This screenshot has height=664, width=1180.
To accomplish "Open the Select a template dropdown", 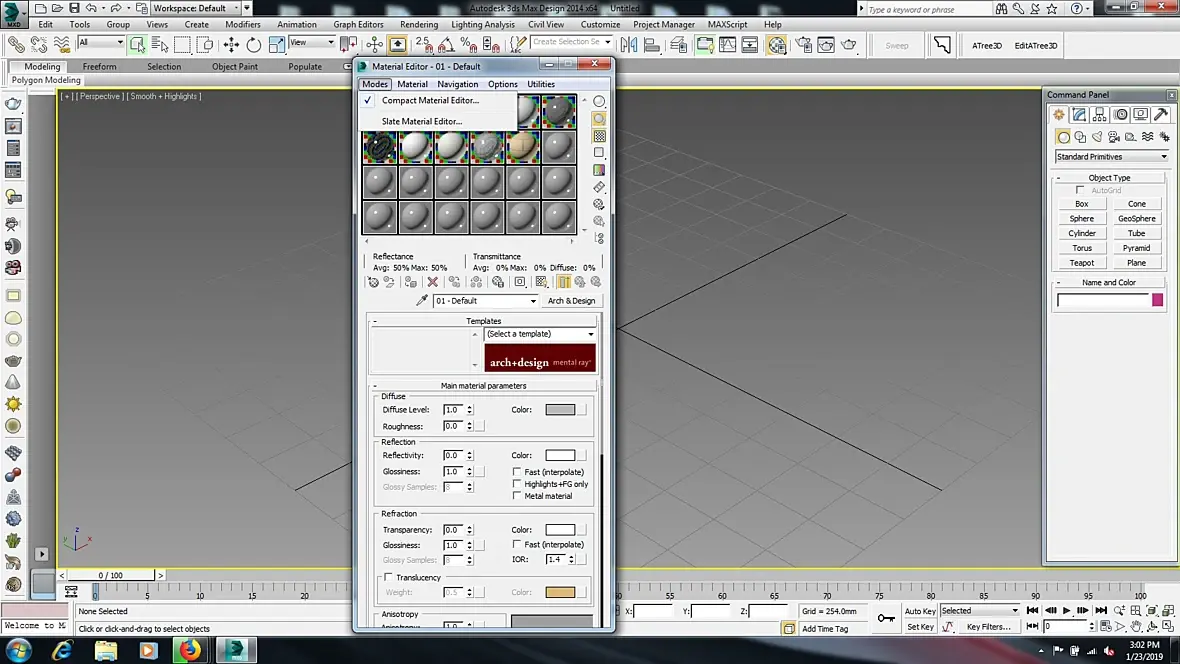I will click(540, 334).
